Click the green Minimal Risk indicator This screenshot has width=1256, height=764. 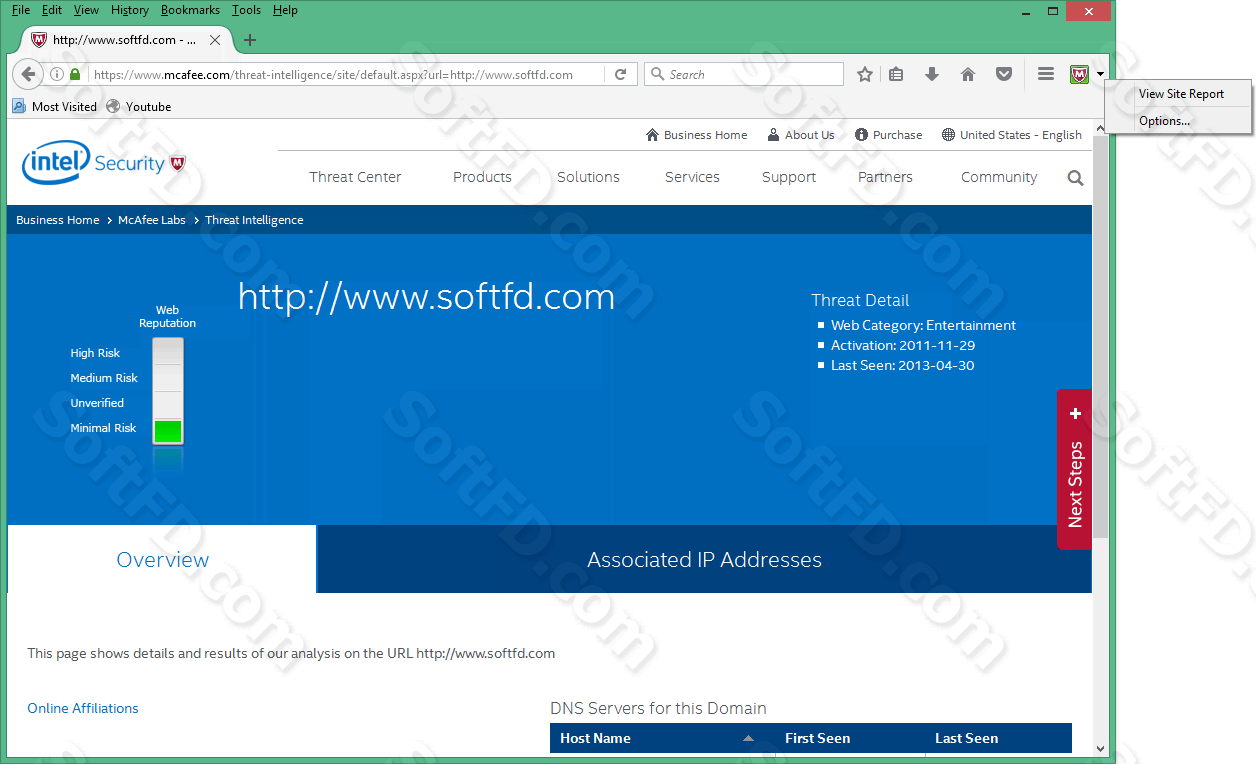[x=168, y=431]
